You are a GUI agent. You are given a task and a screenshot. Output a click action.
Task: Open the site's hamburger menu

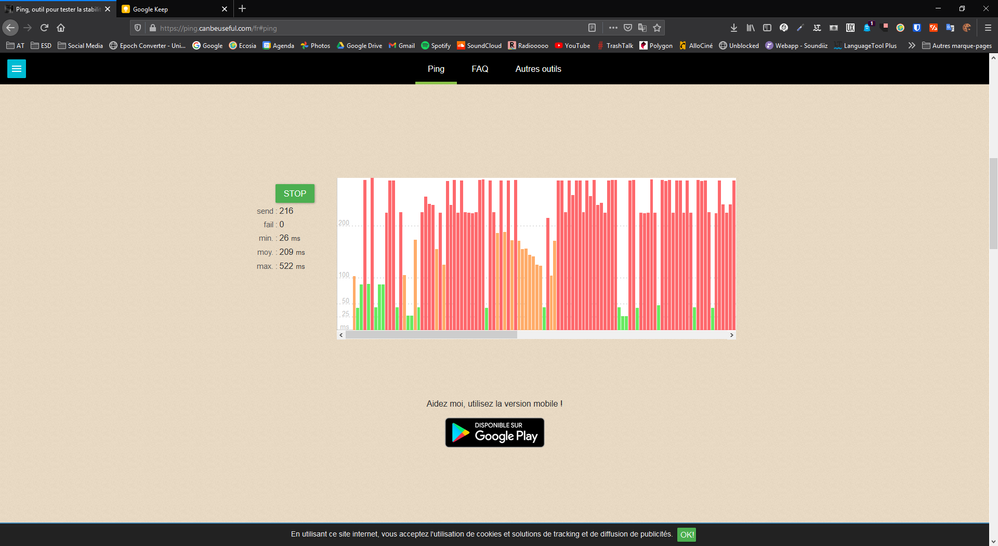point(16,69)
